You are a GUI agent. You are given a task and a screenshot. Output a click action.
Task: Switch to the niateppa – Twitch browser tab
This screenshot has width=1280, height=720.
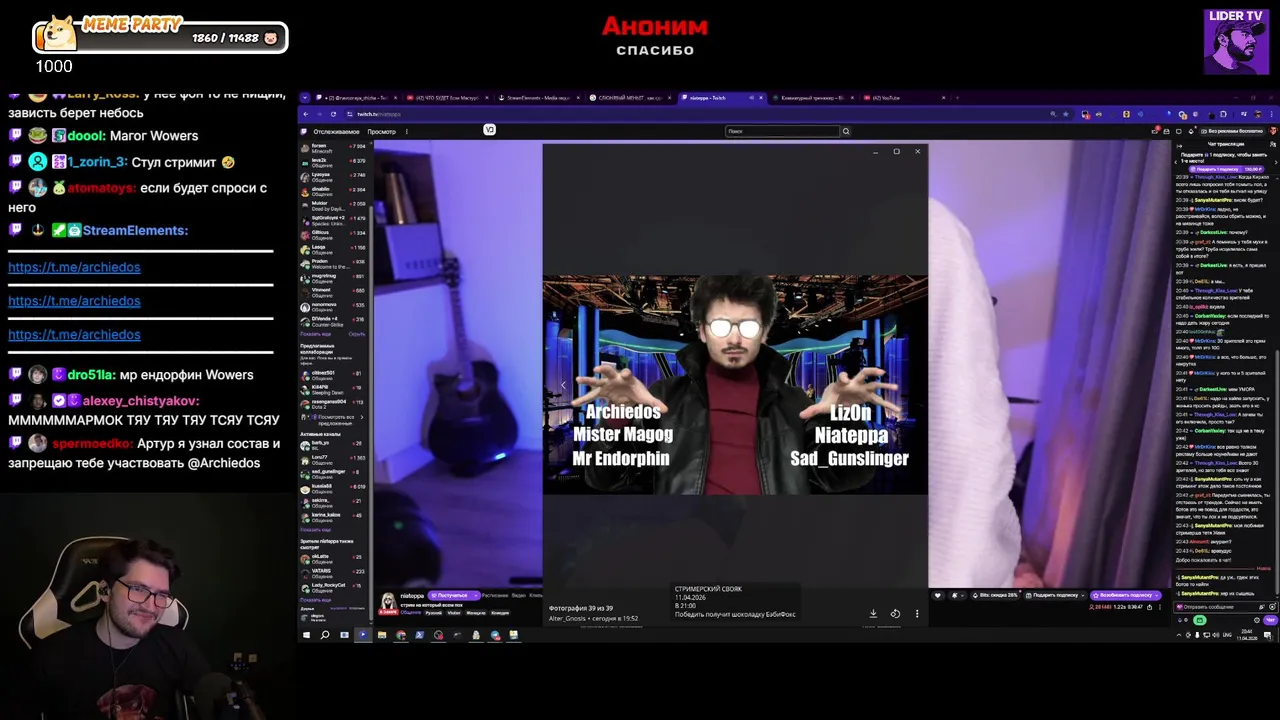722,97
